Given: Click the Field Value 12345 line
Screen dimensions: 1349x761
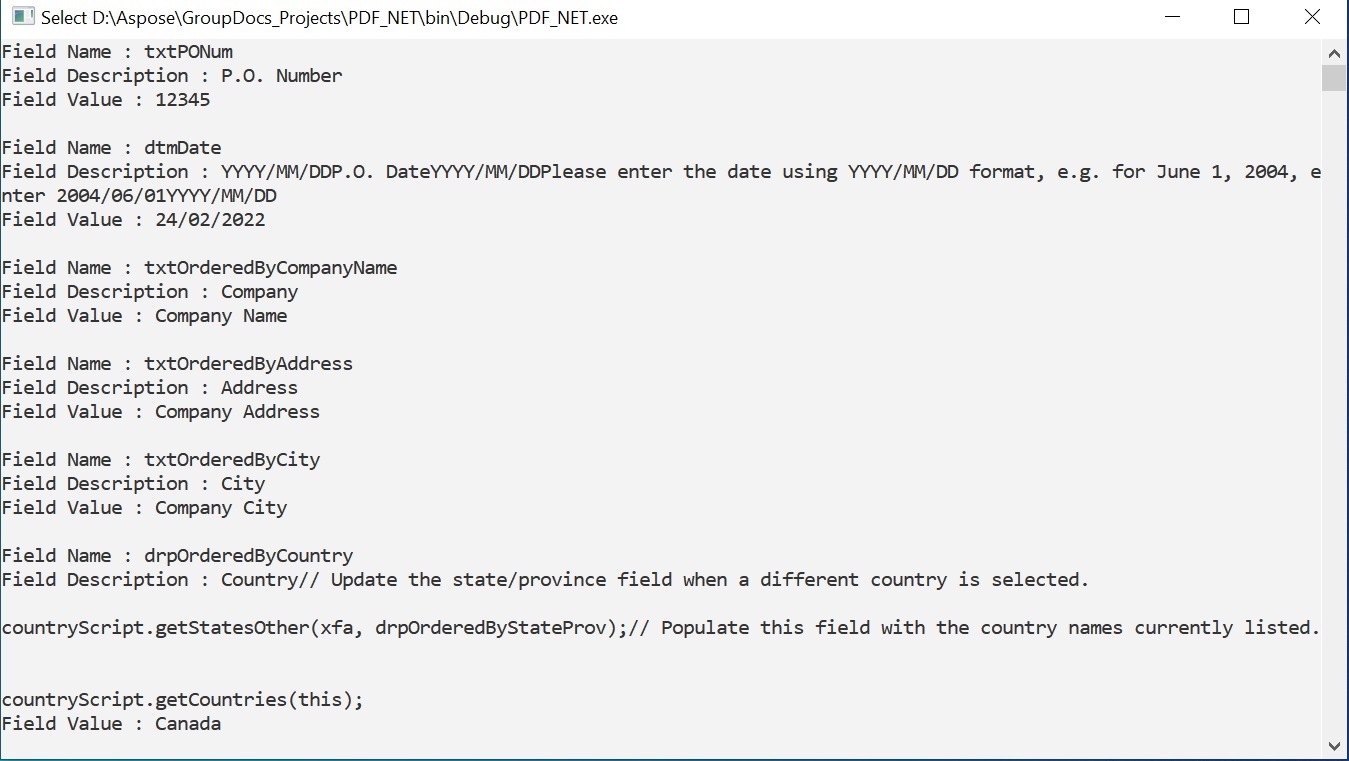Looking at the screenshot, I should point(105,99).
